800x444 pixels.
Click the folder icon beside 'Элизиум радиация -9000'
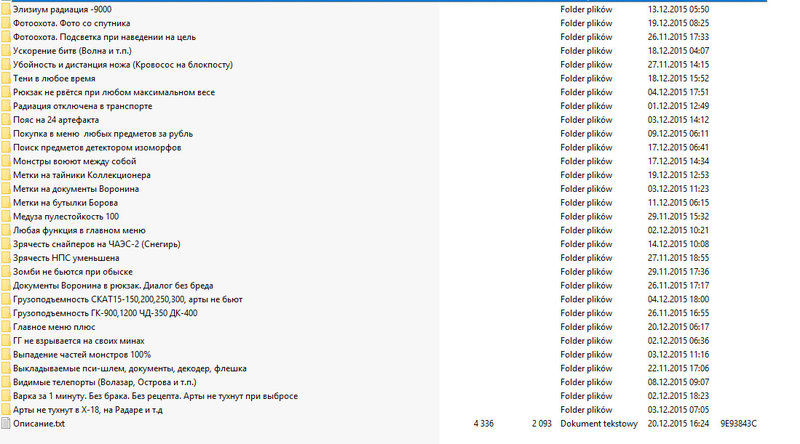pyautogui.click(x=5, y=8)
